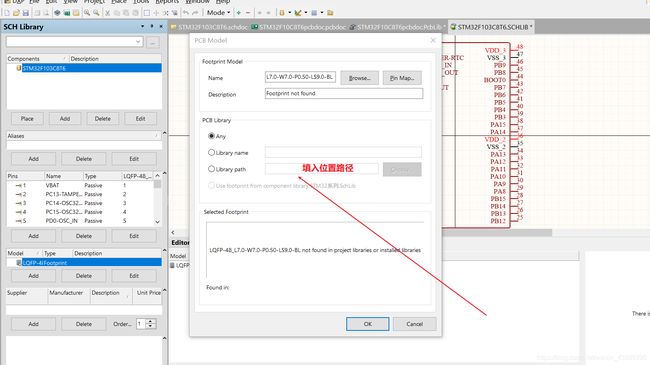Cancel the PCB Model dialog
The image size is (650, 365).
click(415, 324)
